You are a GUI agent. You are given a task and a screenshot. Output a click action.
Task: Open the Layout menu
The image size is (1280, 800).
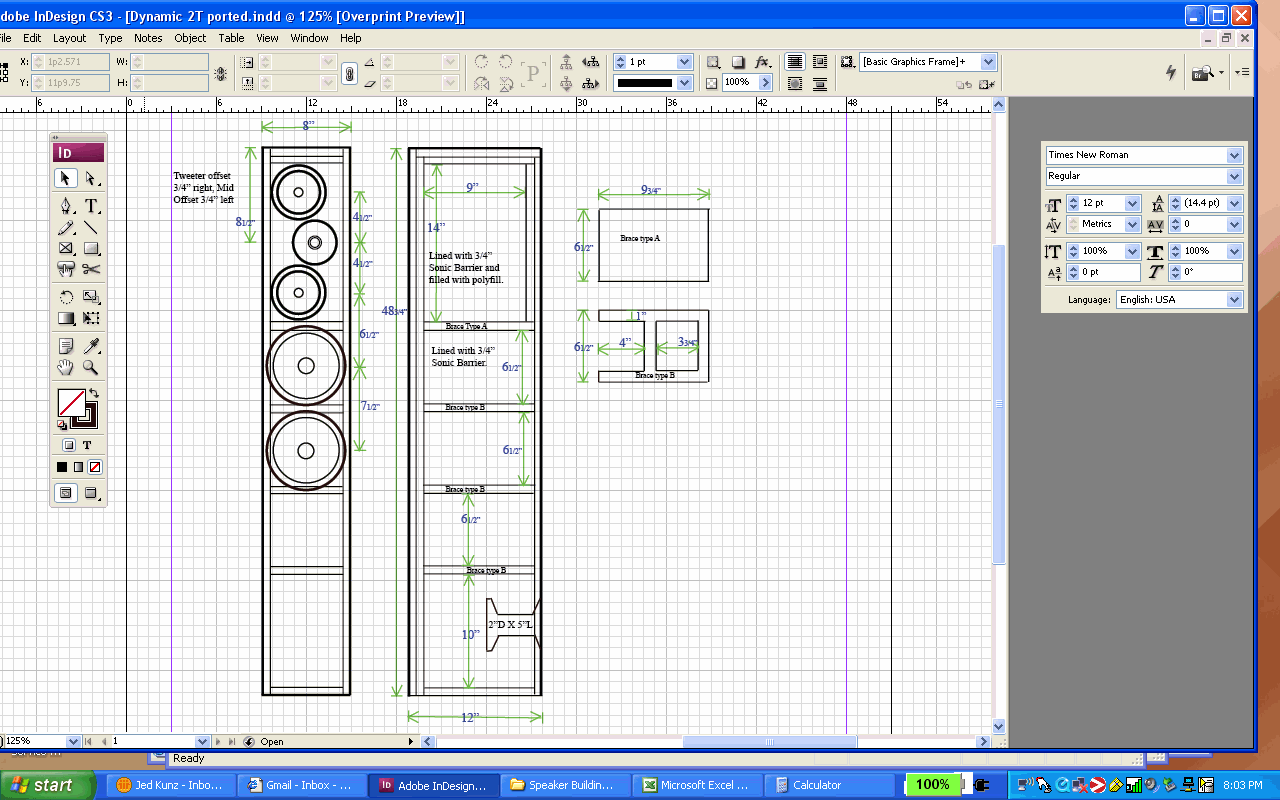pyautogui.click(x=70, y=38)
